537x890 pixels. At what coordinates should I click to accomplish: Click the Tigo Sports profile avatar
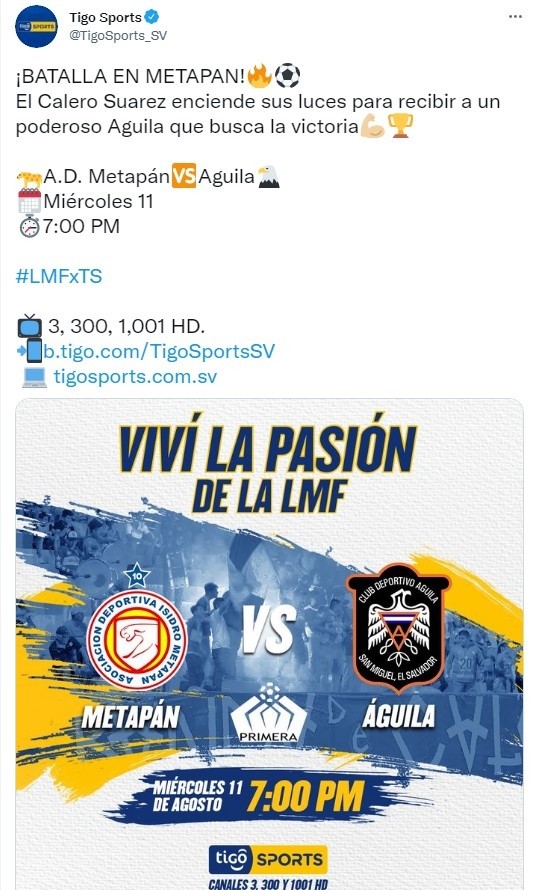pos(36,26)
